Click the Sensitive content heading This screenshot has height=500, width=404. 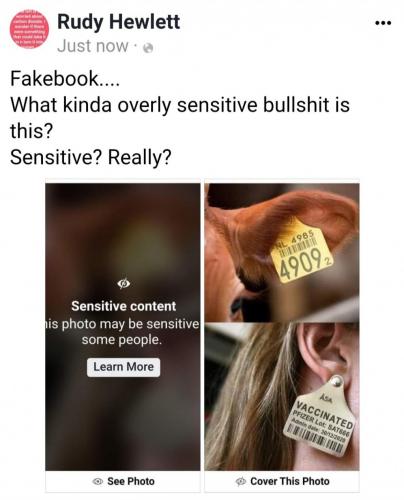click(x=124, y=306)
